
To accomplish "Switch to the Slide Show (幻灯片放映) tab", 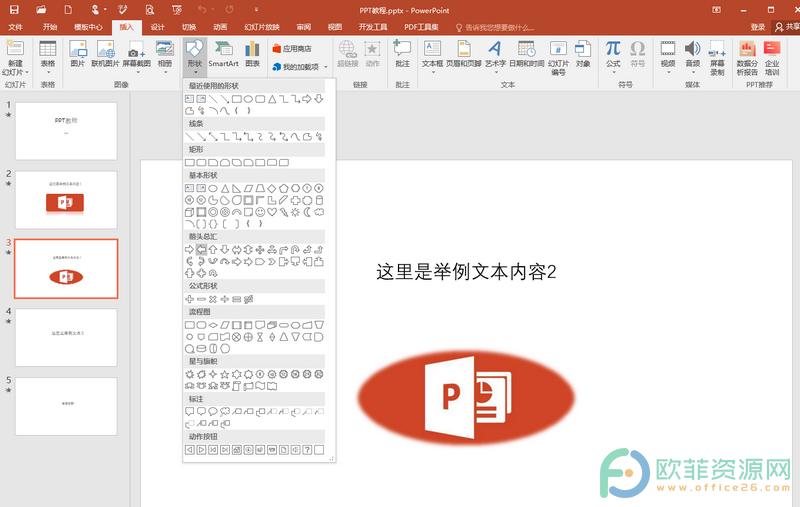I will 262,27.
